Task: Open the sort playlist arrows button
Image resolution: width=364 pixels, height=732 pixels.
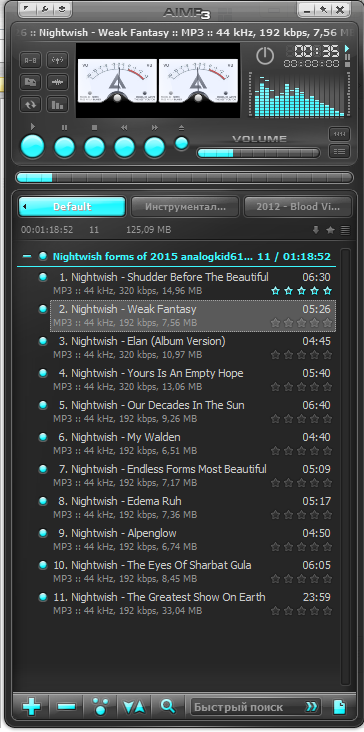Action: coord(134,707)
